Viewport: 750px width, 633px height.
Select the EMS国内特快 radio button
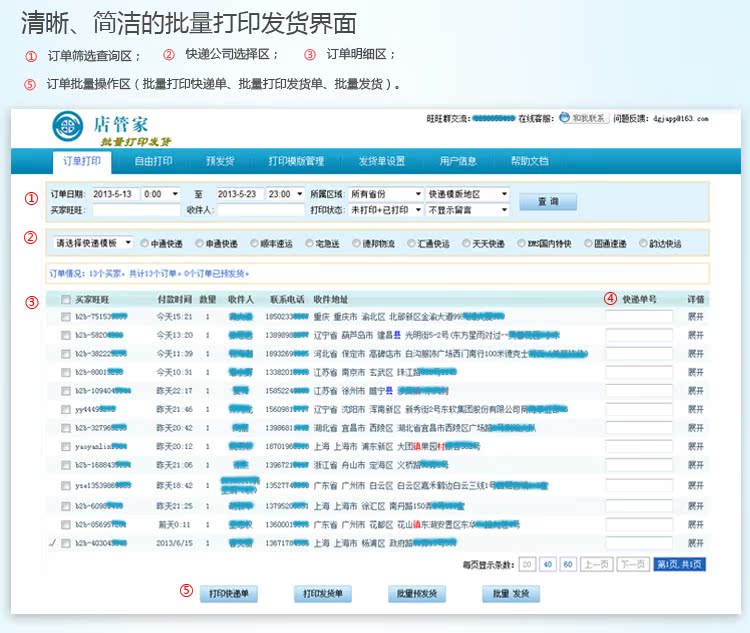[x=521, y=244]
